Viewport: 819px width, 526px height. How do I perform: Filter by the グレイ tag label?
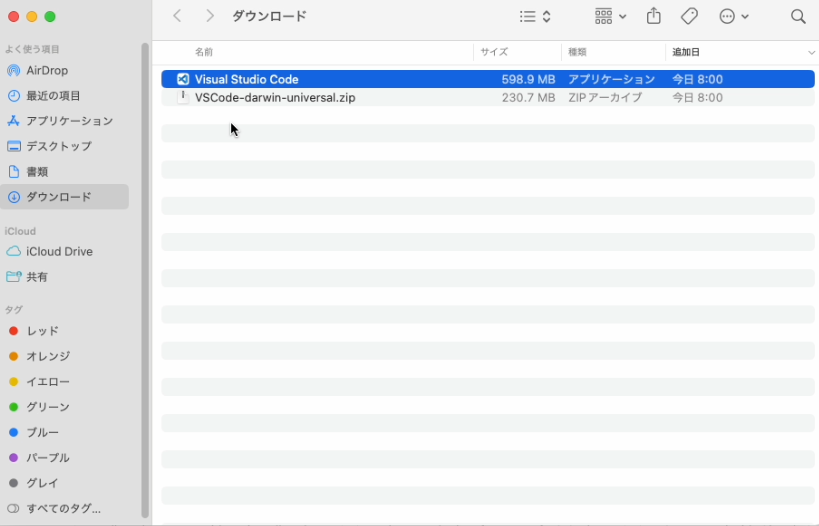pyautogui.click(x=42, y=483)
